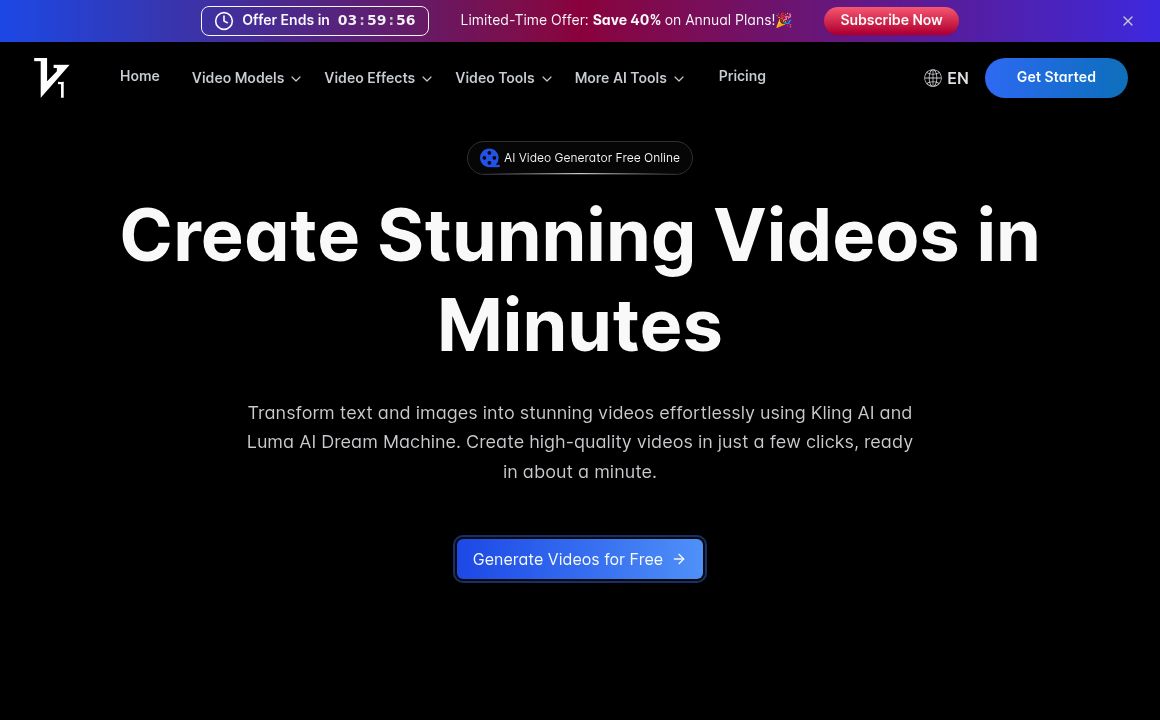
Task: Click the film reel icon in the badge
Action: [x=489, y=157]
